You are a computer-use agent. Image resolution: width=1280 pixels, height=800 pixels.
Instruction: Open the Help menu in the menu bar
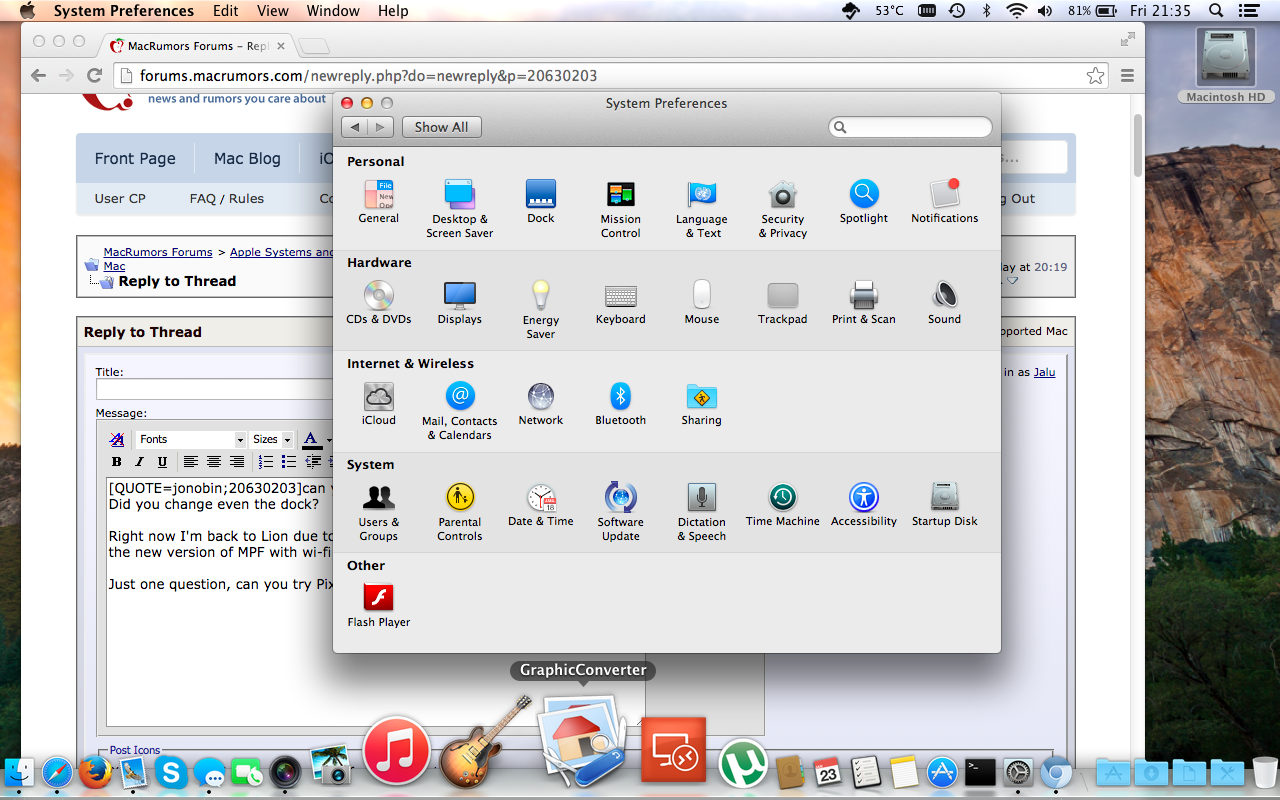click(393, 11)
